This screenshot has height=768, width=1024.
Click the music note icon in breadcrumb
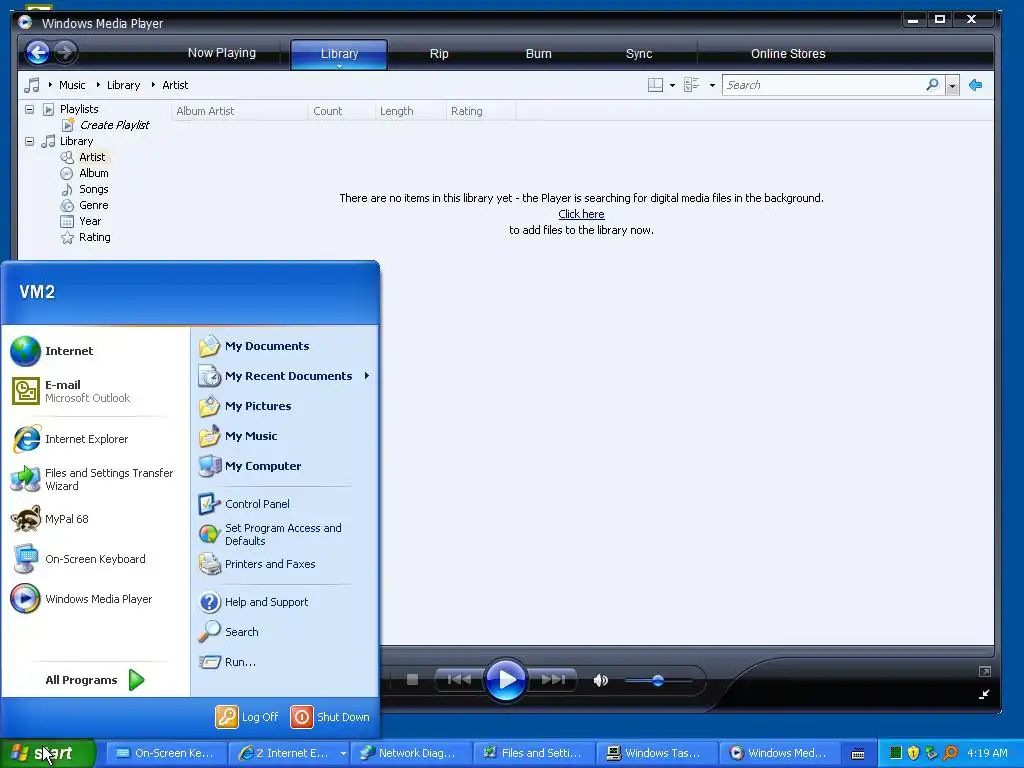pyautogui.click(x=31, y=85)
